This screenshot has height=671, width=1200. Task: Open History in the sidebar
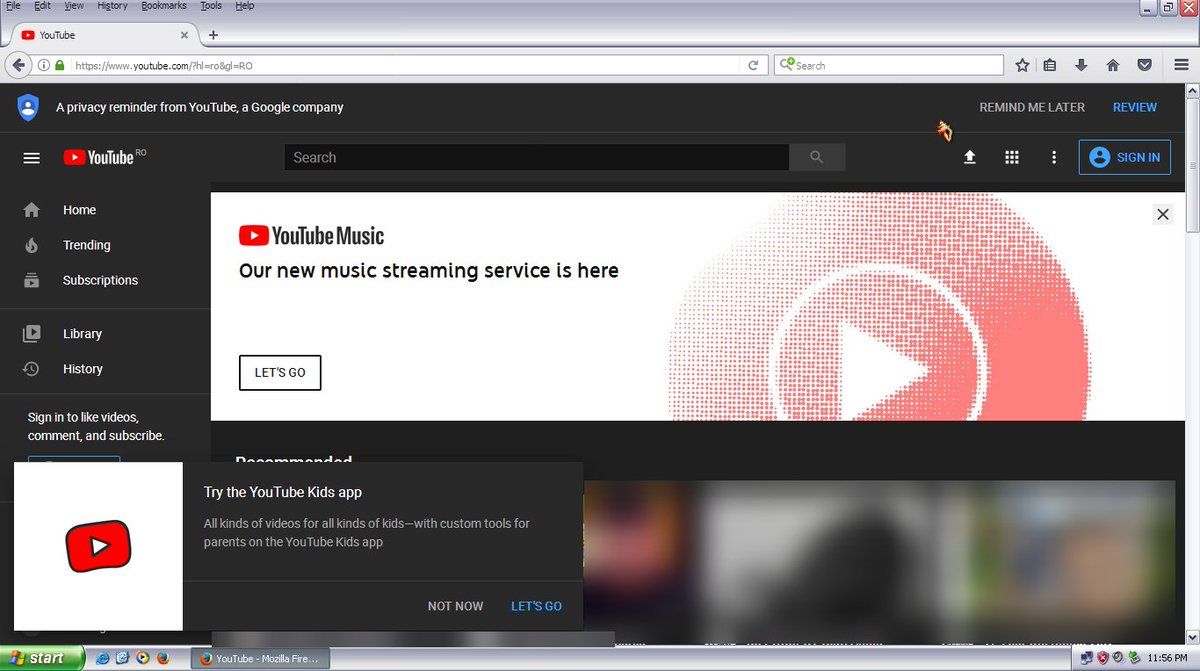(82, 369)
